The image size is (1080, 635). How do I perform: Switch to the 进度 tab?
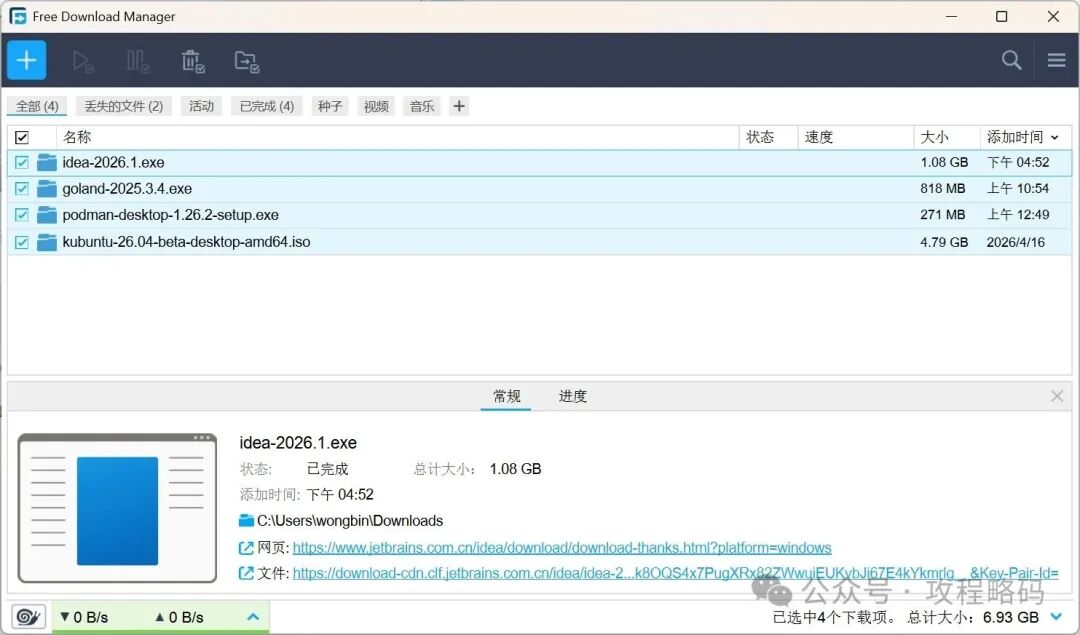coord(572,396)
